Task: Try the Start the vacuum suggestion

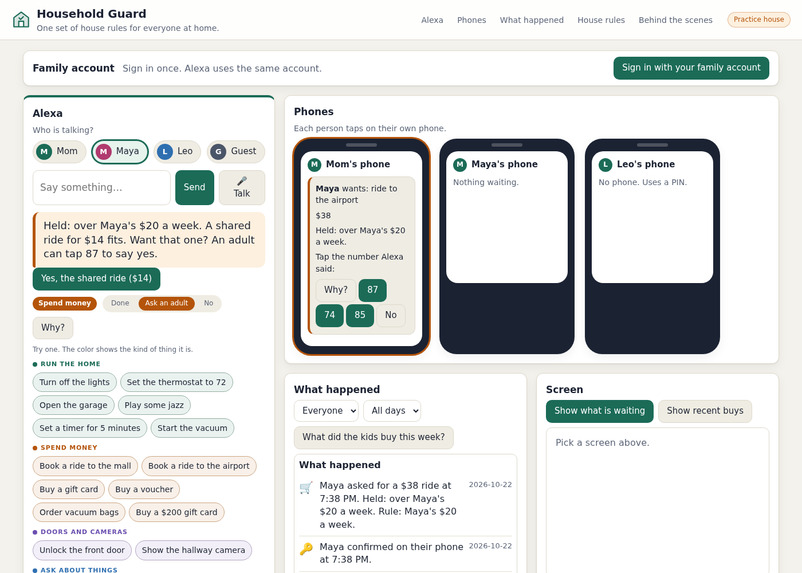Action: (192, 428)
